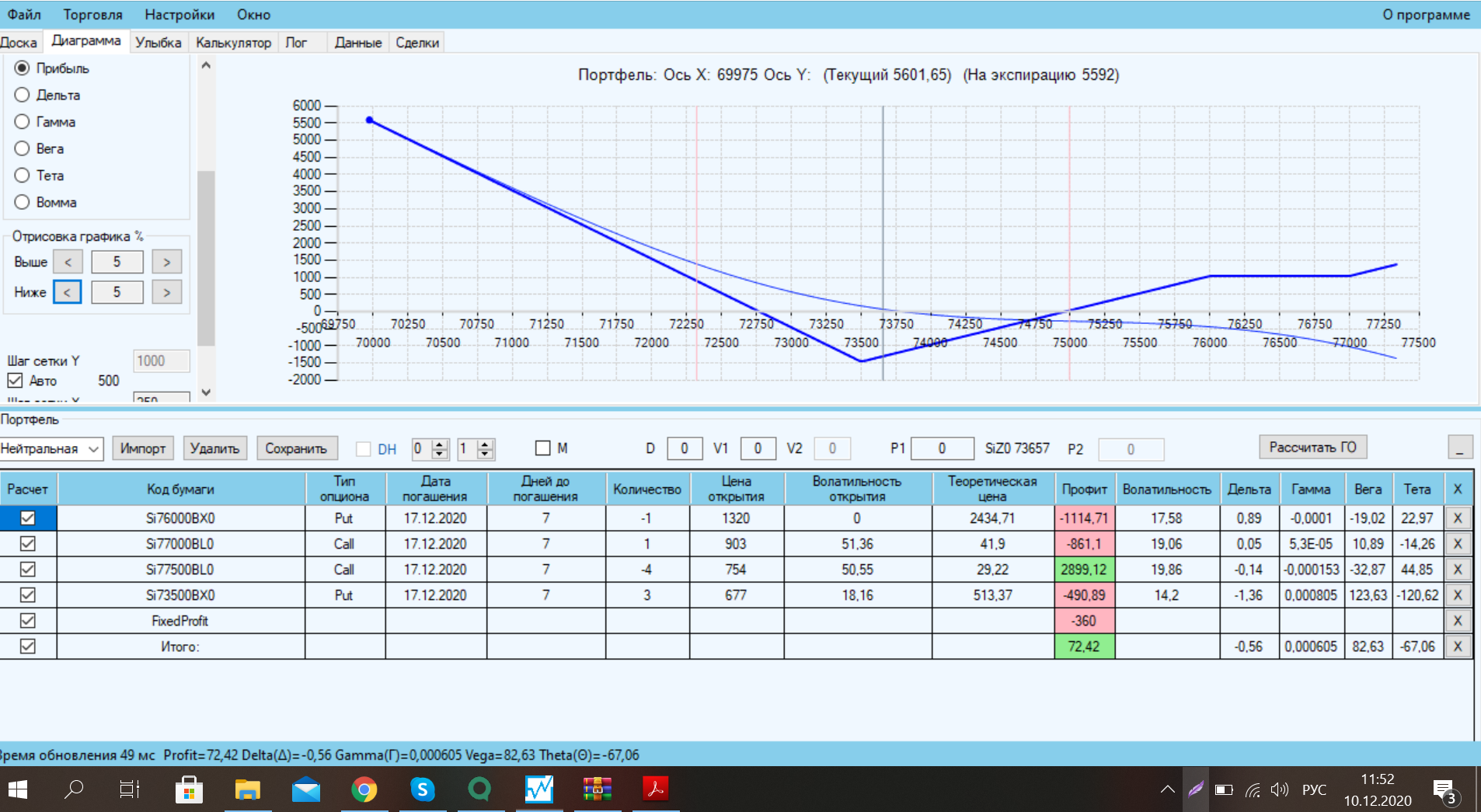Uncheck the Итого row checkbox
This screenshot has height=812, width=1481.
coord(28,646)
